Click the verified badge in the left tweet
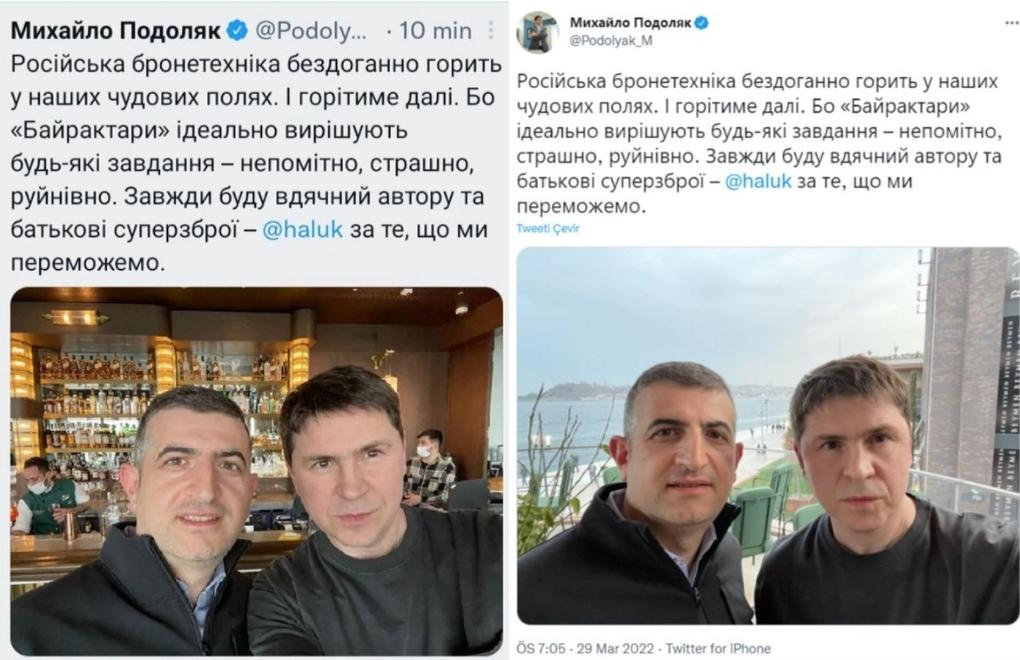 [x=237, y=30]
